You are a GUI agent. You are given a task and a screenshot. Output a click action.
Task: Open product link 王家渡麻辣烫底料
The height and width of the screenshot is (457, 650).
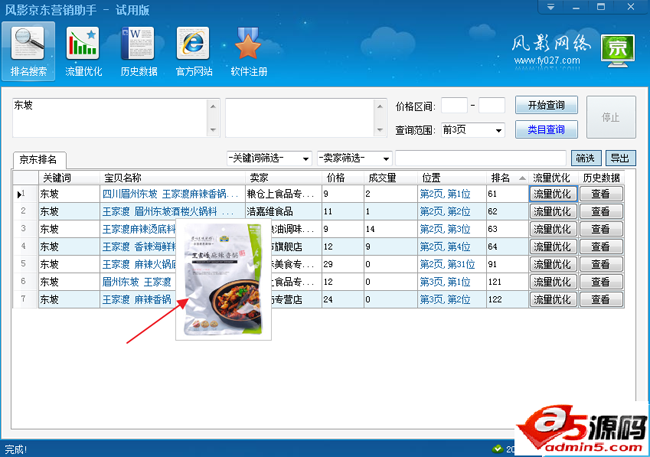pos(139,229)
